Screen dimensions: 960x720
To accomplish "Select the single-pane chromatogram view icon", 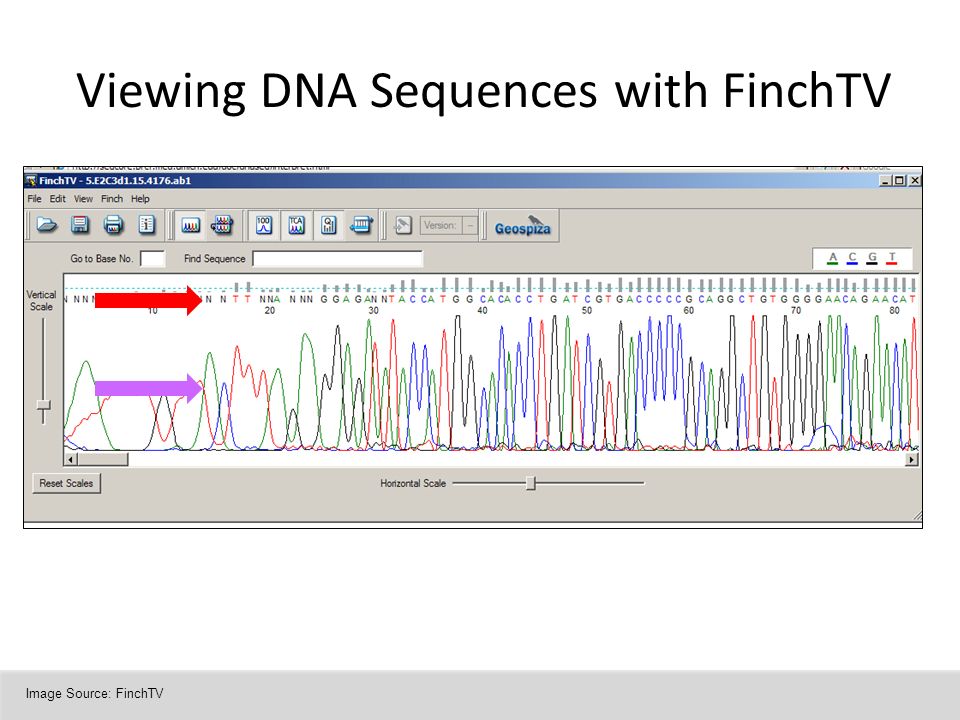I will click(x=190, y=225).
